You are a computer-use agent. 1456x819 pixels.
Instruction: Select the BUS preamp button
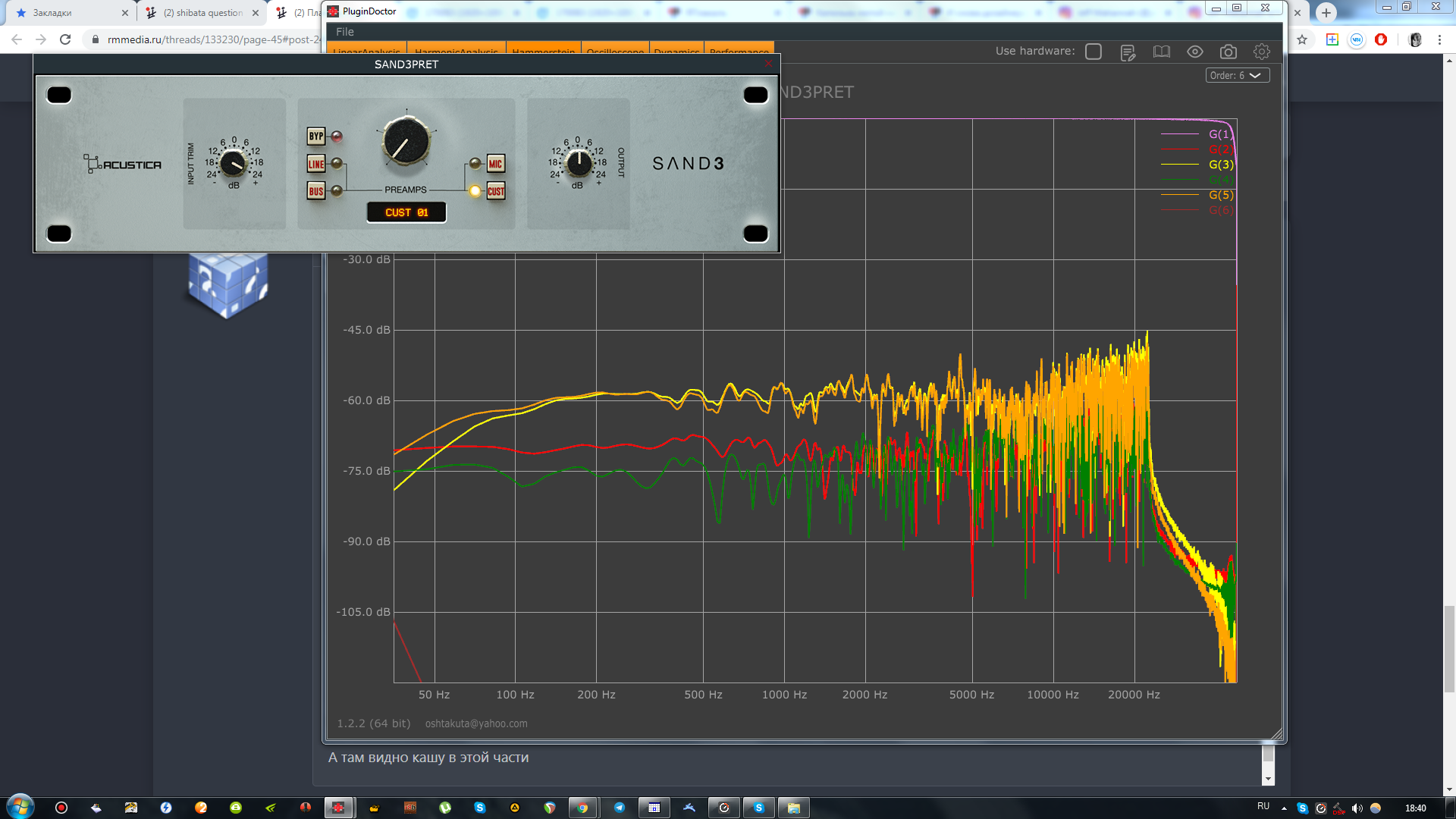click(x=316, y=191)
